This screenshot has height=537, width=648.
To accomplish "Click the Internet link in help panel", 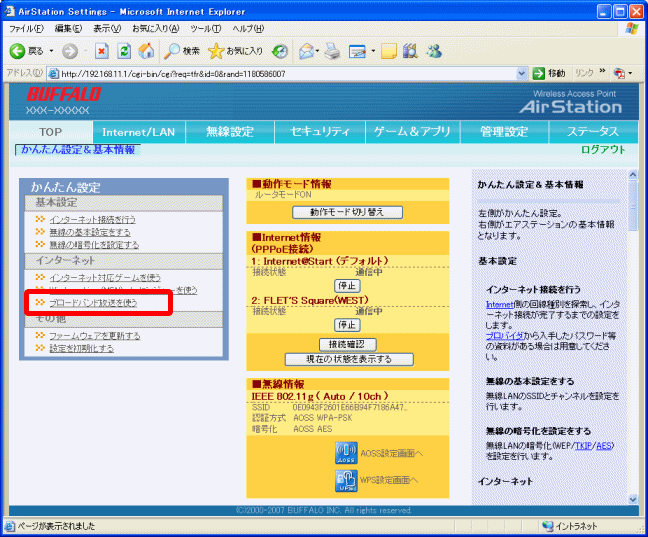I will [500, 305].
